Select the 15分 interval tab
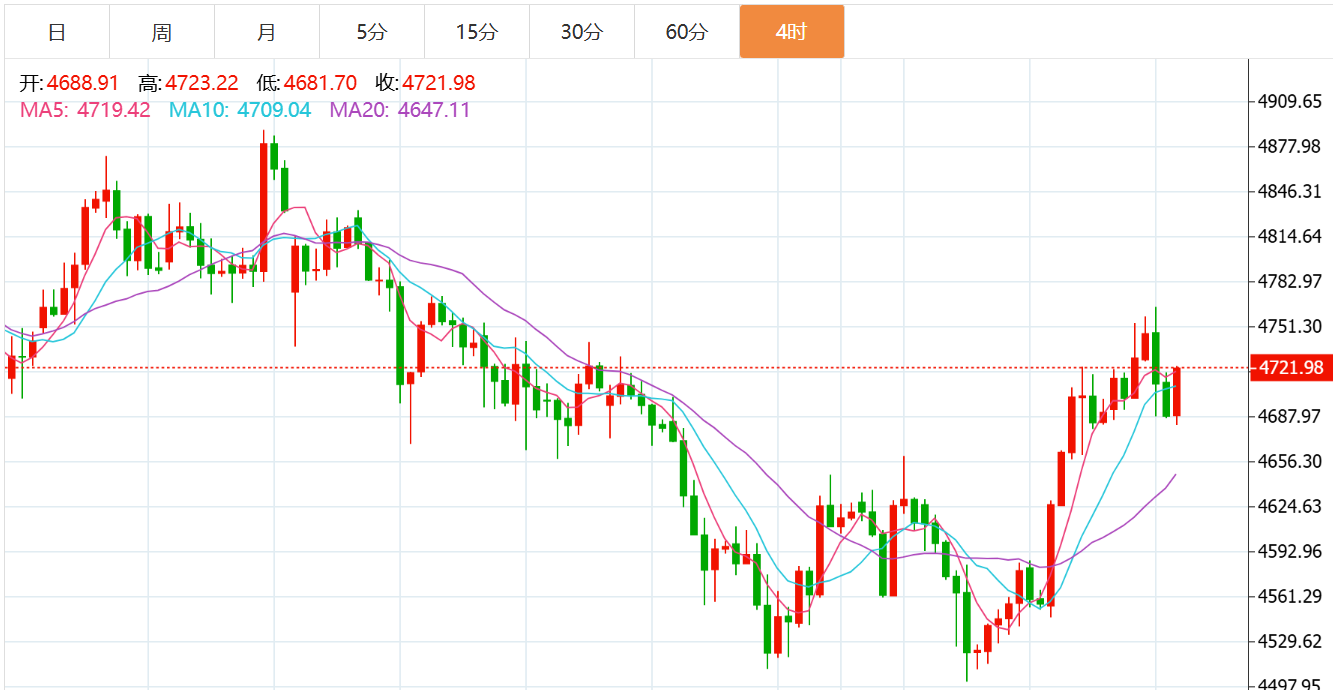The width and height of the screenshot is (1333, 690). [x=477, y=32]
